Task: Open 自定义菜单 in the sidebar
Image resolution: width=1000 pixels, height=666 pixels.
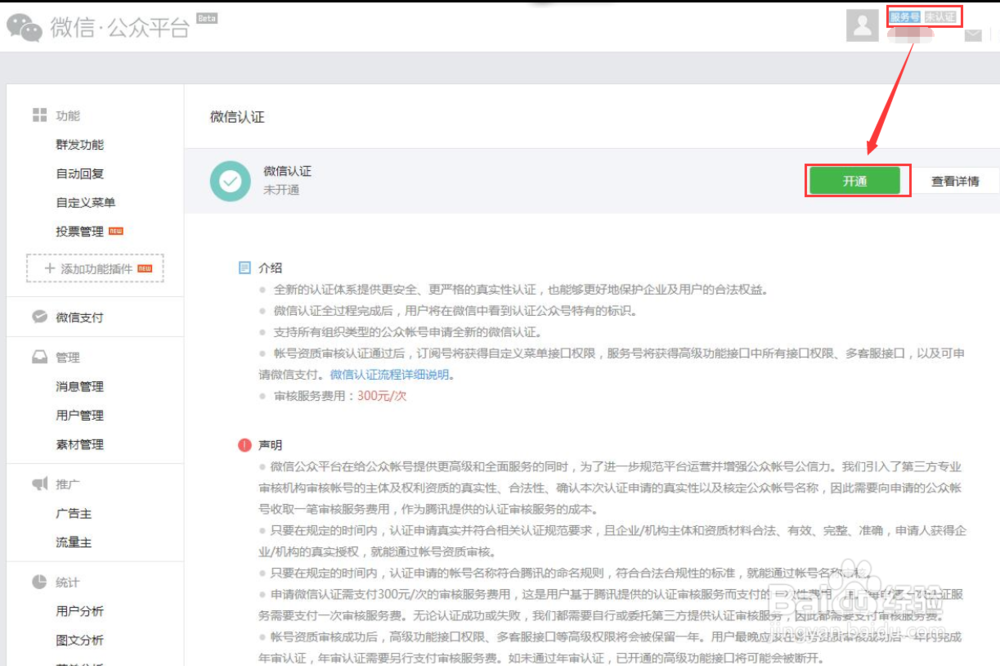Action: click(85, 202)
